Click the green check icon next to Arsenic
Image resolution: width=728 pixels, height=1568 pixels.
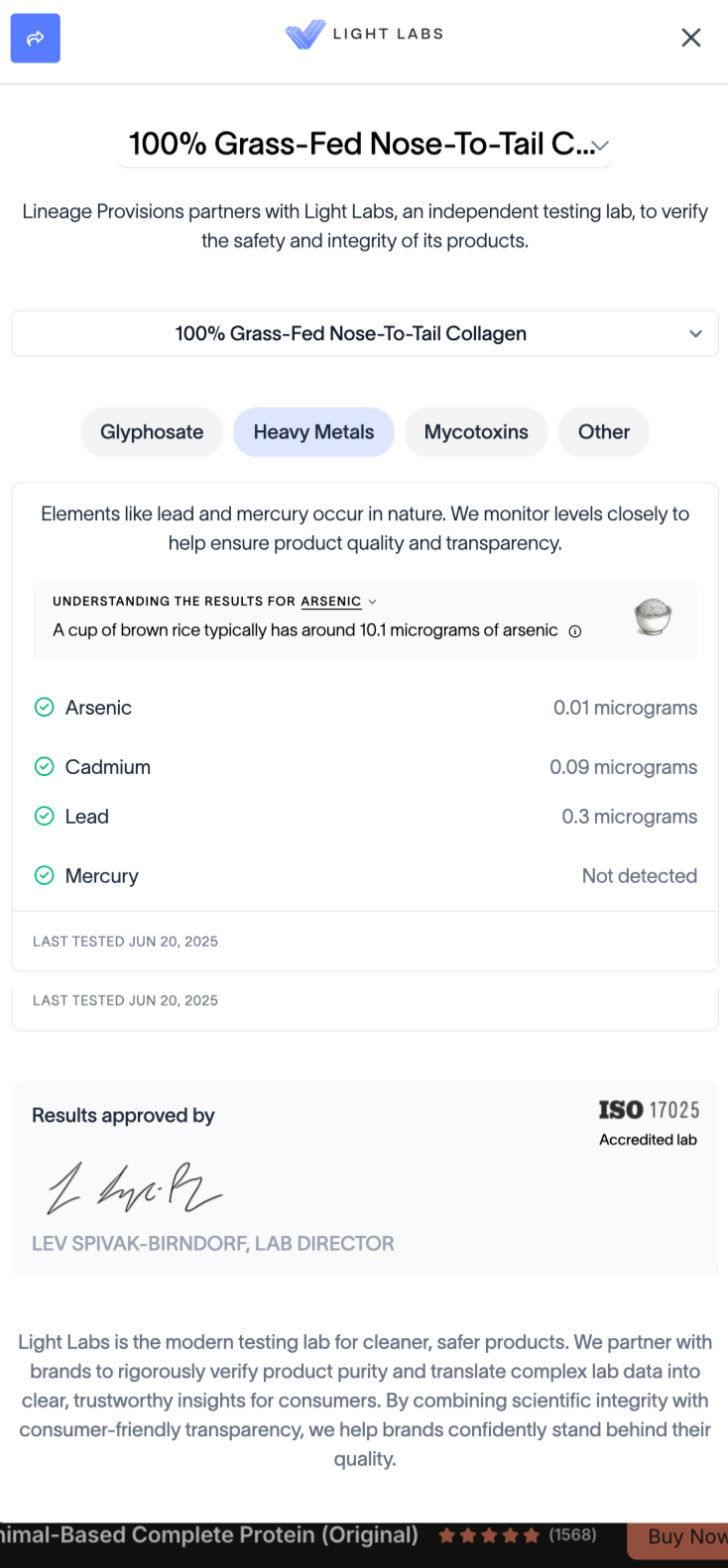pos(45,708)
